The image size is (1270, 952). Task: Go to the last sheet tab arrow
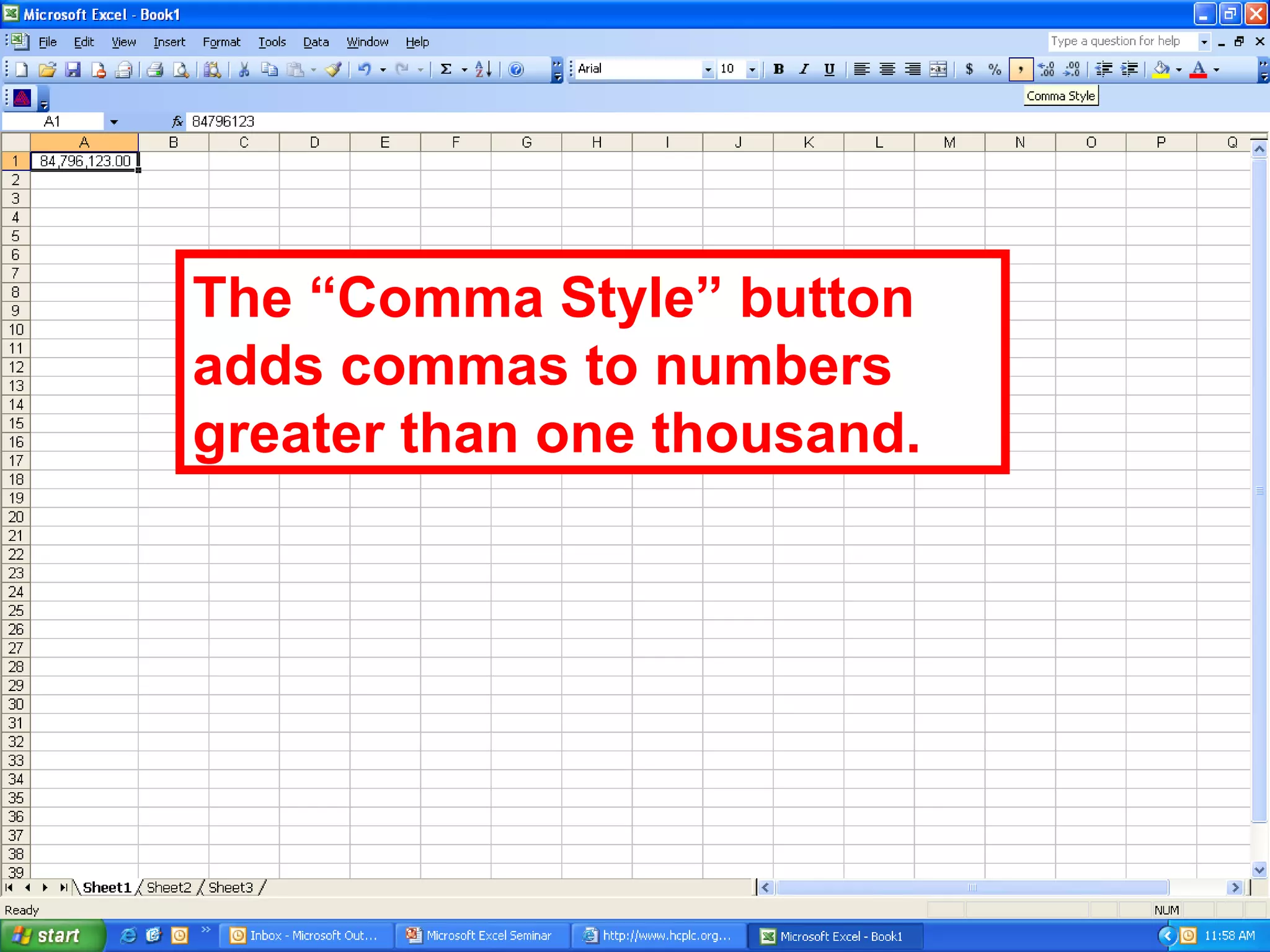coord(63,888)
